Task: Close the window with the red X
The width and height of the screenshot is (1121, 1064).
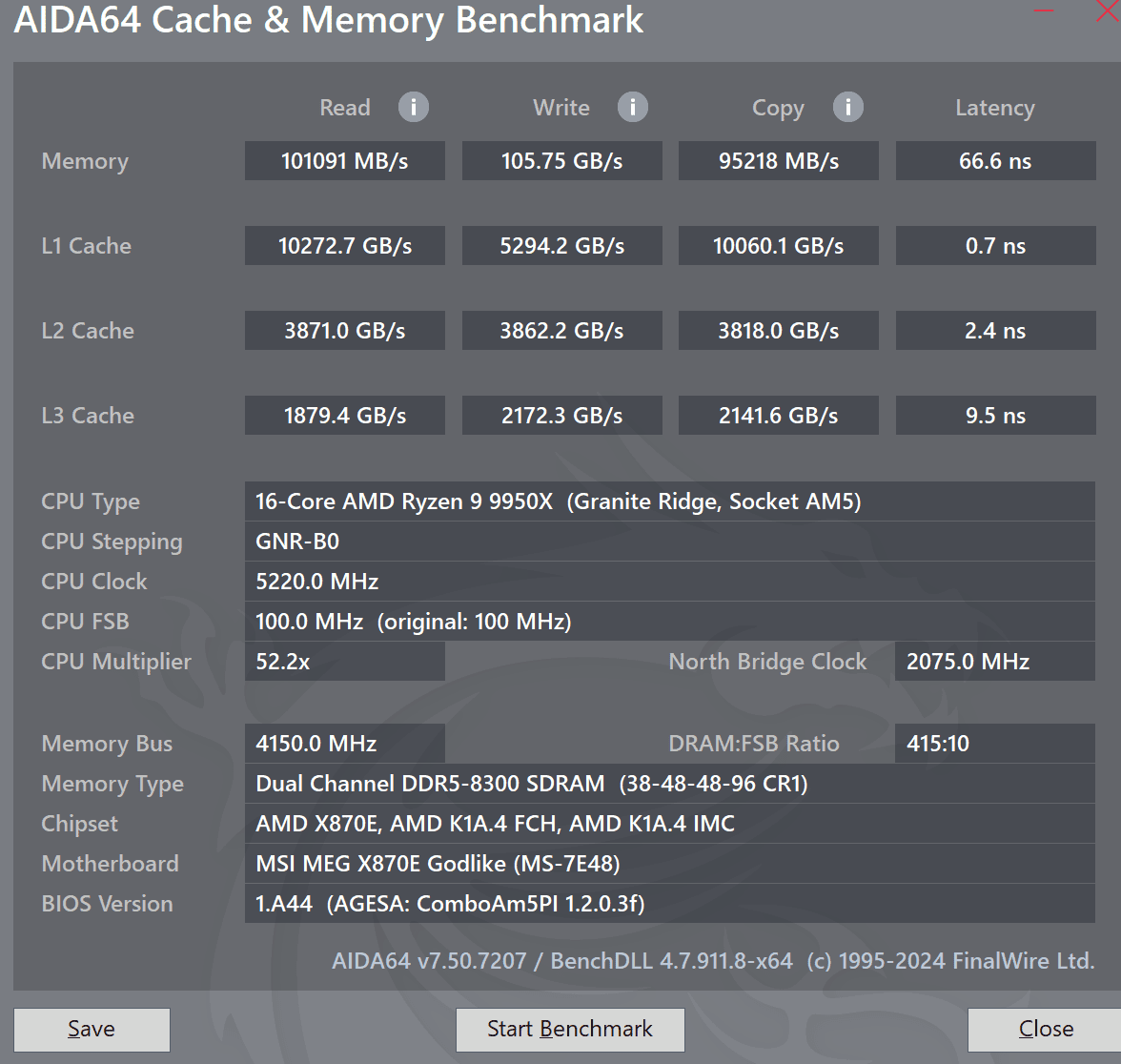Action: tap(1109, 11)
